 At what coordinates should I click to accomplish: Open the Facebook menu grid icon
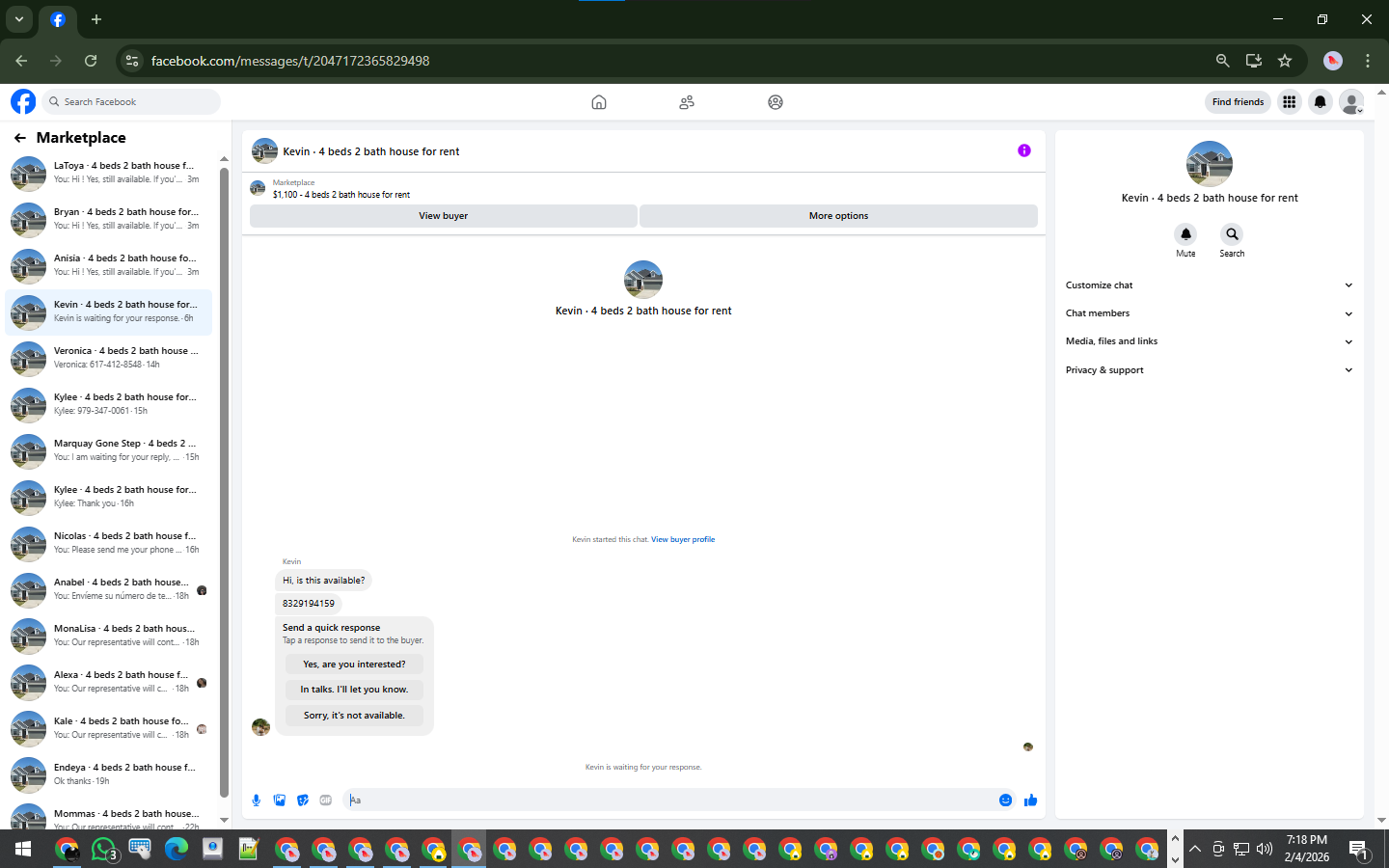(x=1289, y=101)
